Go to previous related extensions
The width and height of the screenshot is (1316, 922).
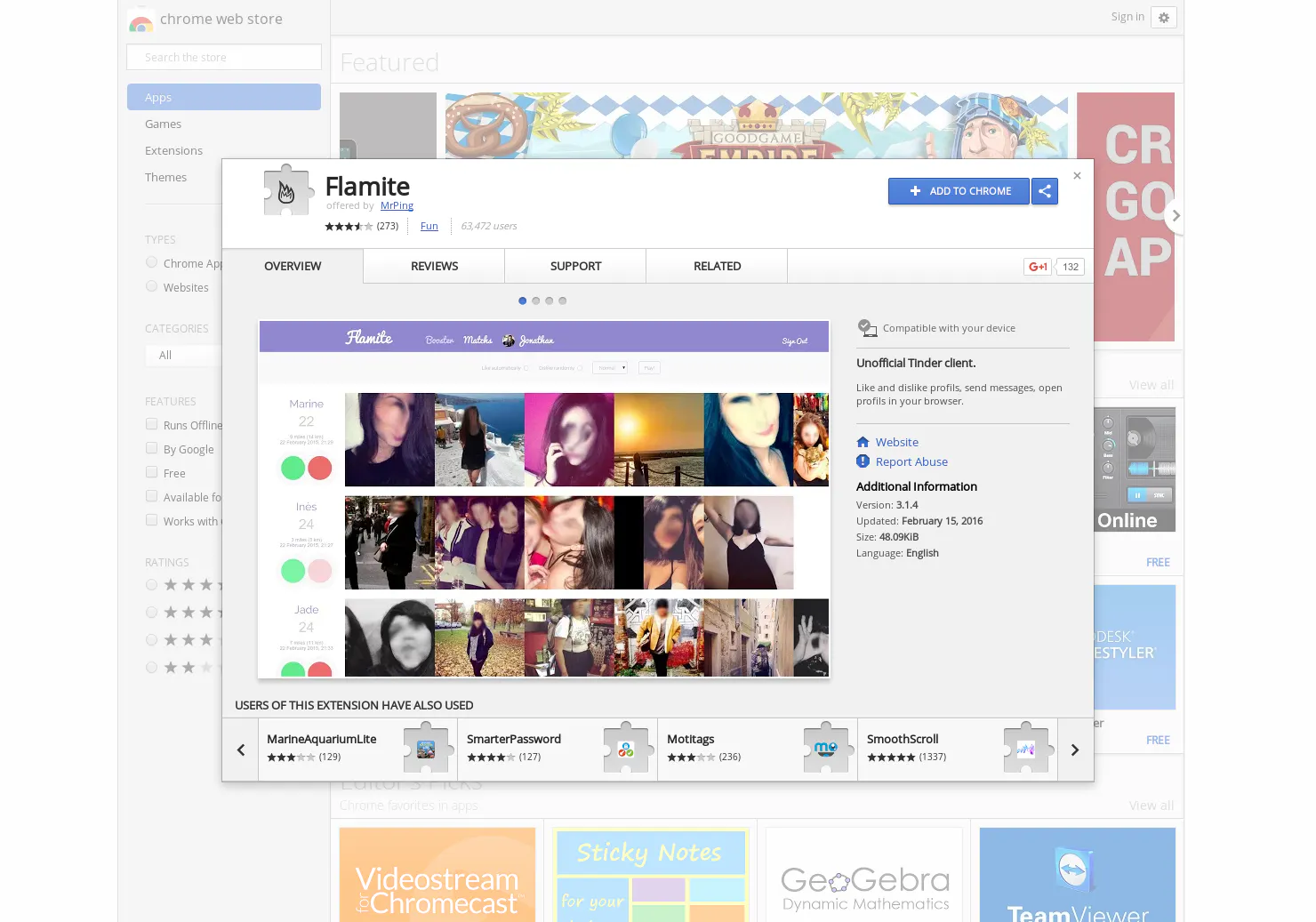click(x=240, y=750)
